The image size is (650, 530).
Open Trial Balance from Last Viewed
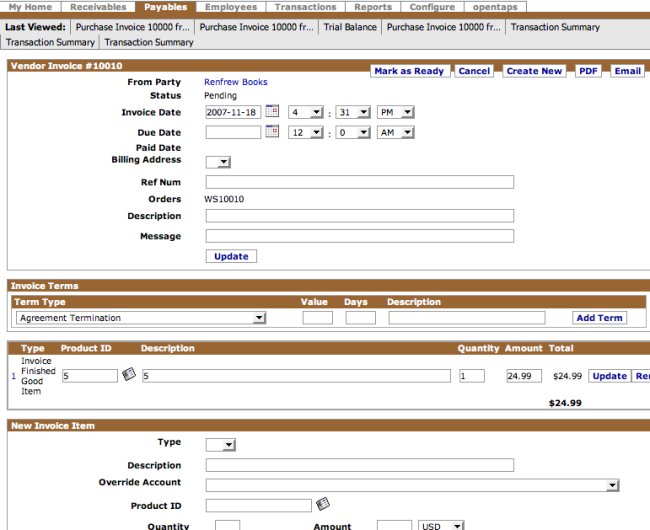(x=350, y=27)
